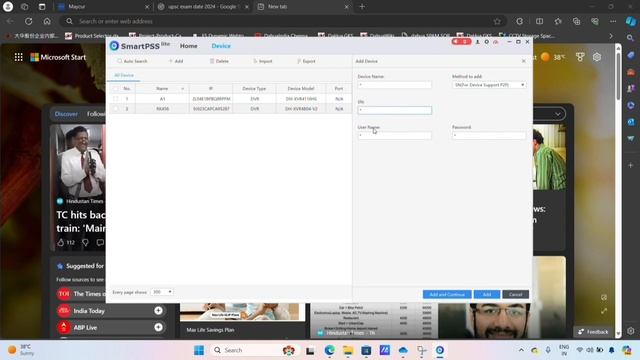Image resolution: width=640 pixels, height=360 pixels.
Task: Switch to the upsc exam date 2024 tab
Action: (203, 7)
